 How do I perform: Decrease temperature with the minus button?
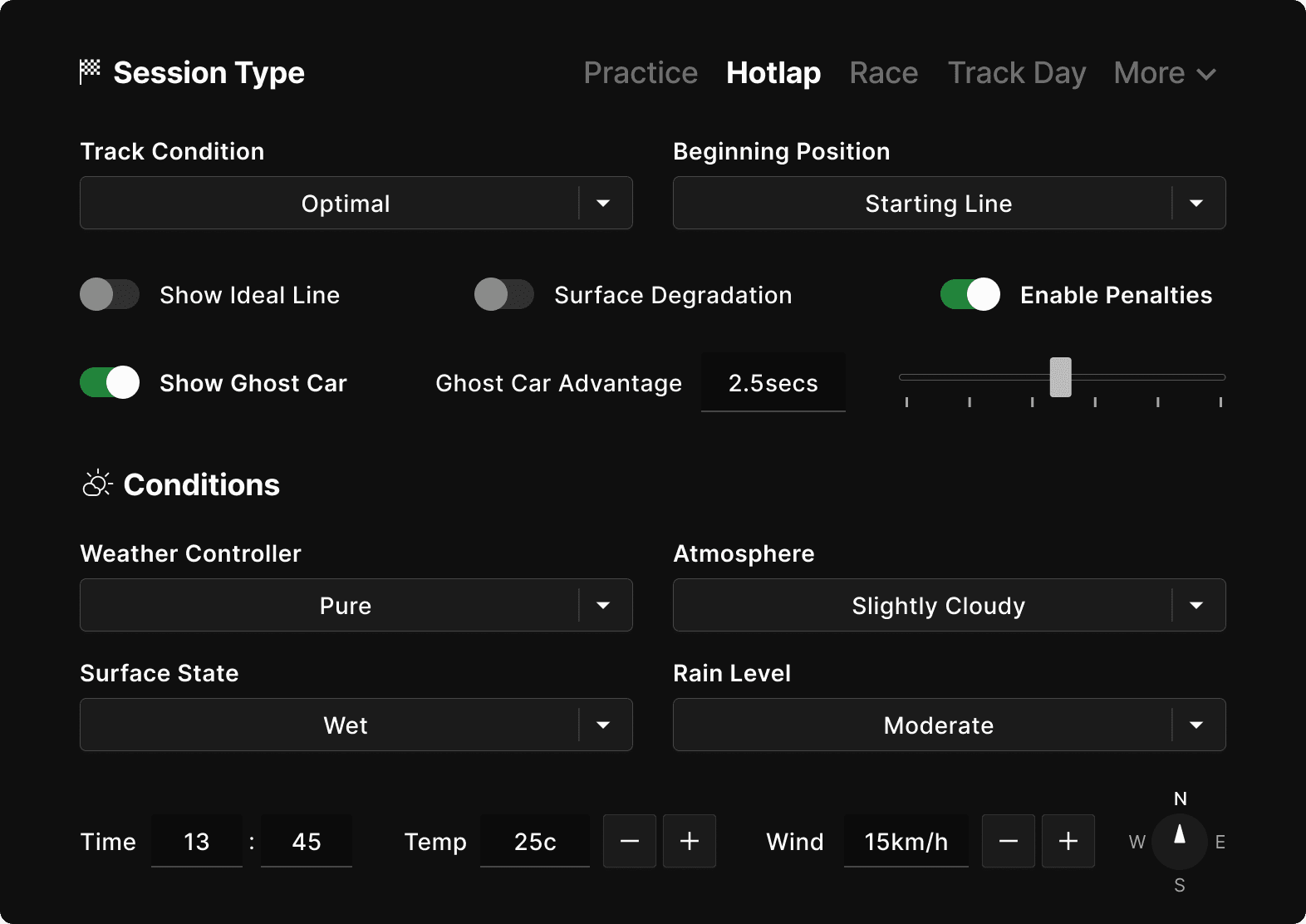(x=630, y=841)
